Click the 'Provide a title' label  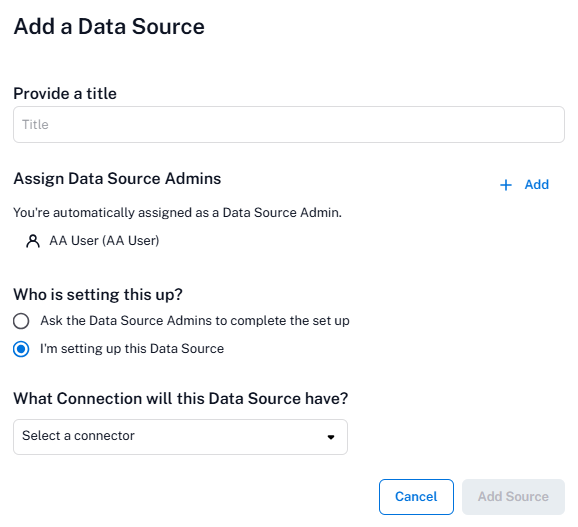tap(65, 94)
